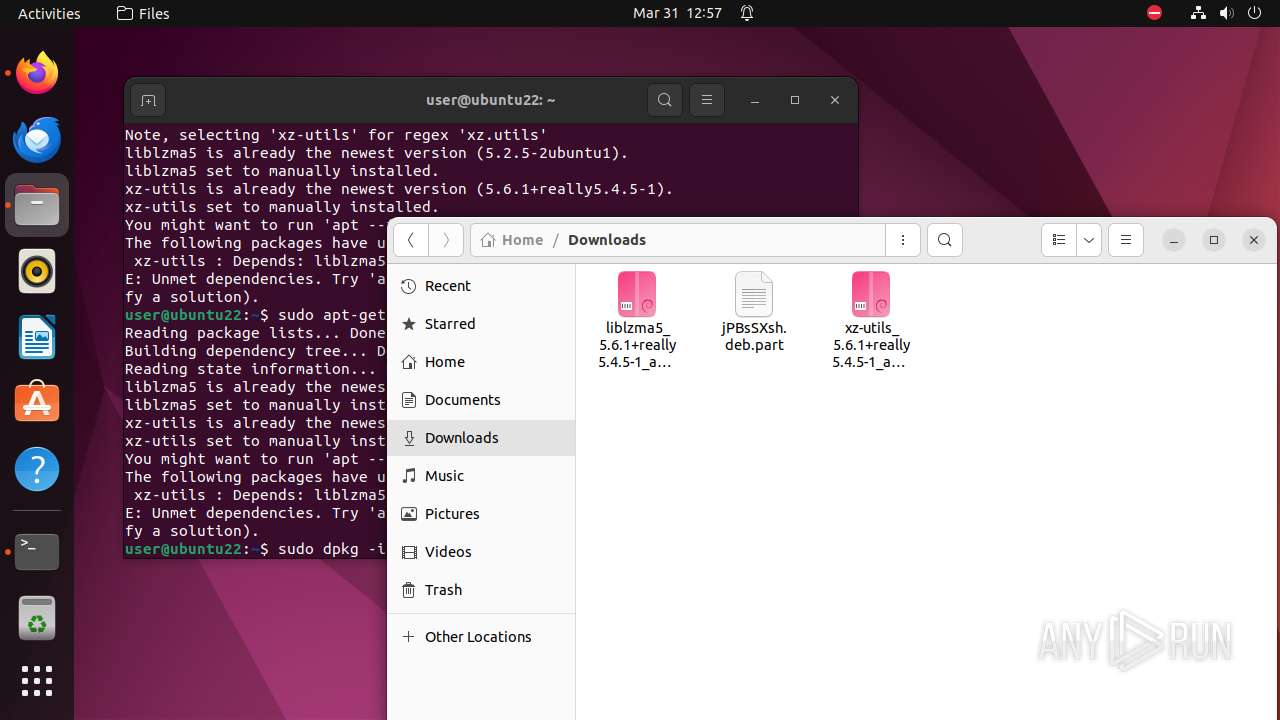Open the power system menu
This screenshot has width=1280, height=720.
[1254, 13]
